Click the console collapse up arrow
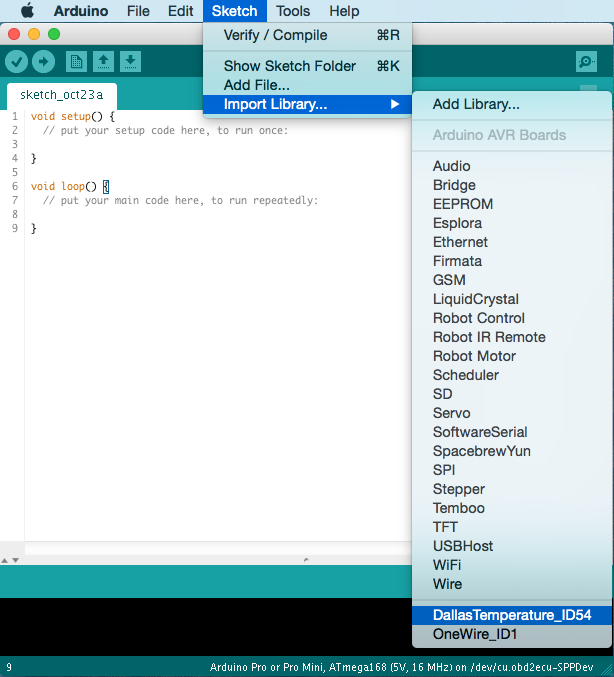 pos(5,560)
